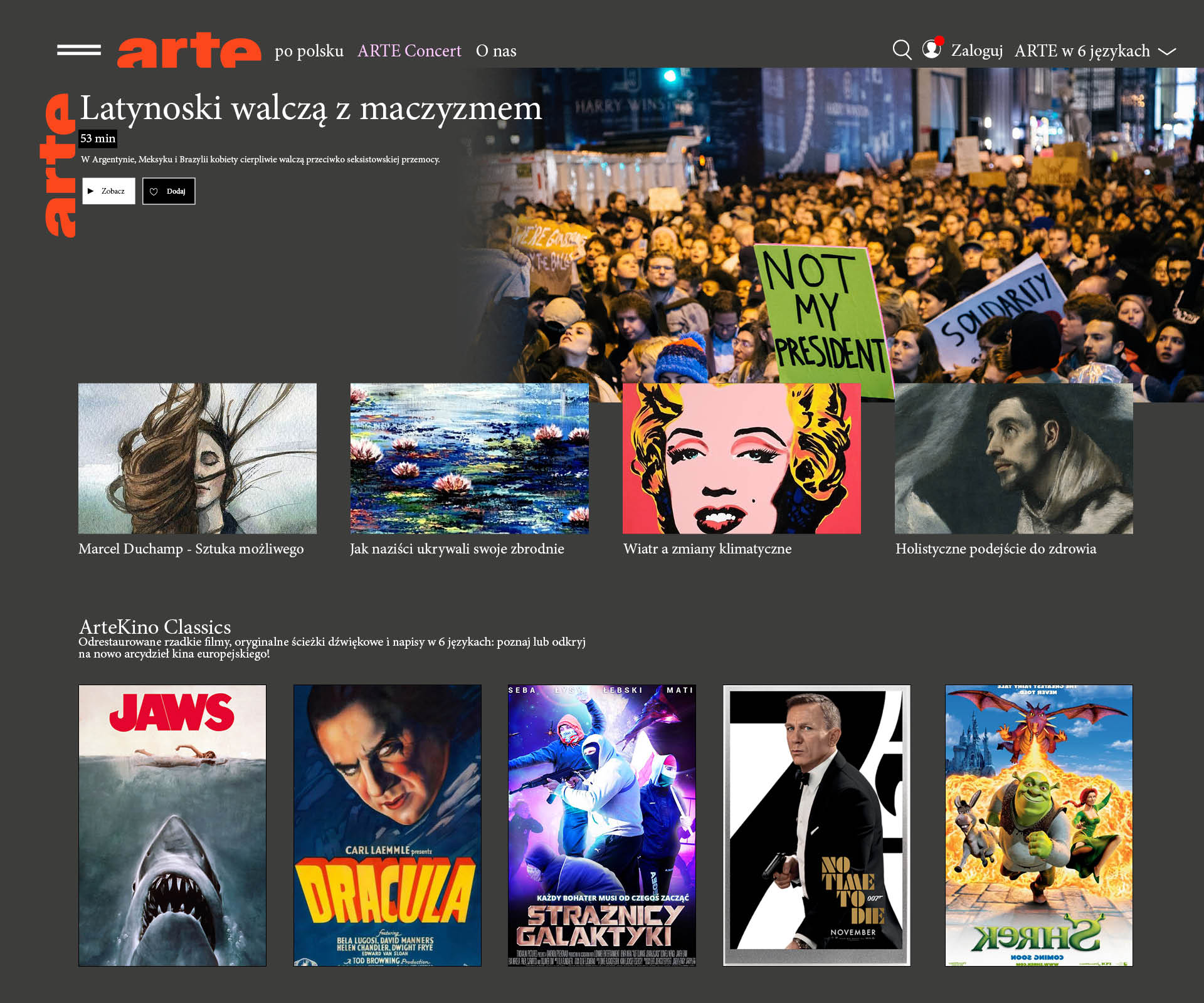Click the orange arte logo in header
Screen dimensions: 1204x1003
pos(189,50)
